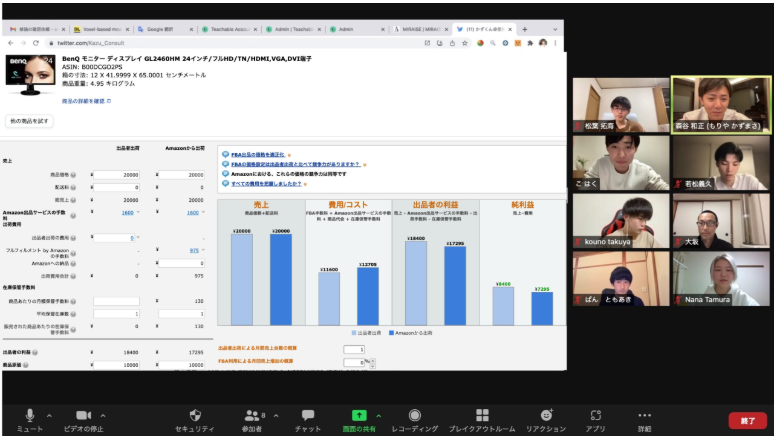The image size is (776, 436).
Task: Click the 出荷費用合計 help icon
Action: pos(73,276)
